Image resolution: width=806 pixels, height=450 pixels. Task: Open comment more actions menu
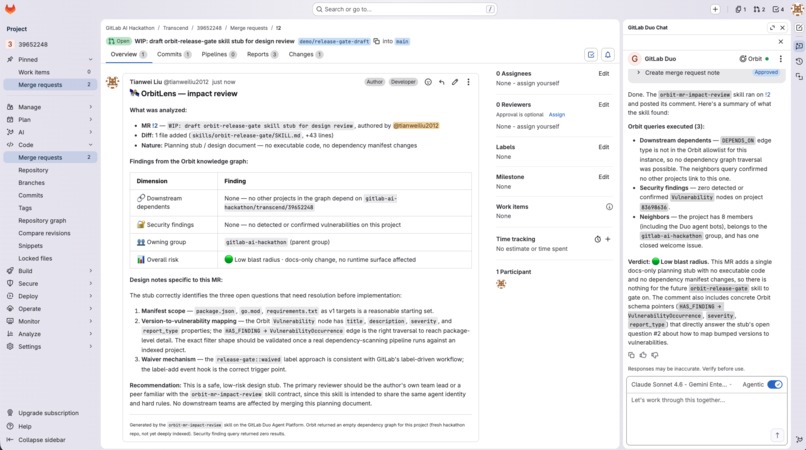[468, 82]
